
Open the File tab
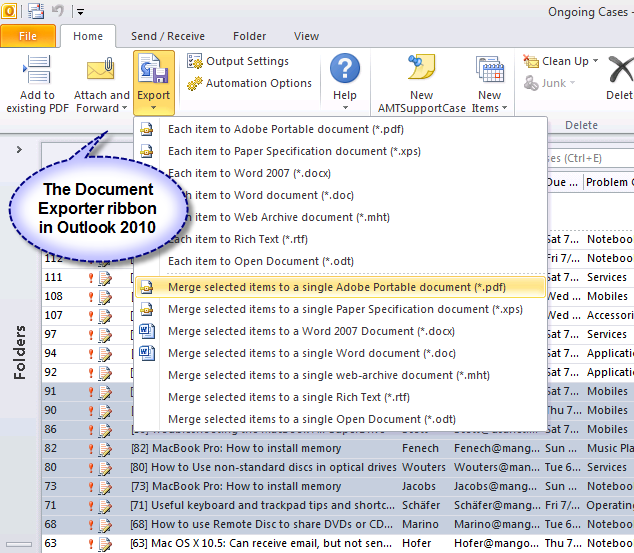click(x=28, y=36)
